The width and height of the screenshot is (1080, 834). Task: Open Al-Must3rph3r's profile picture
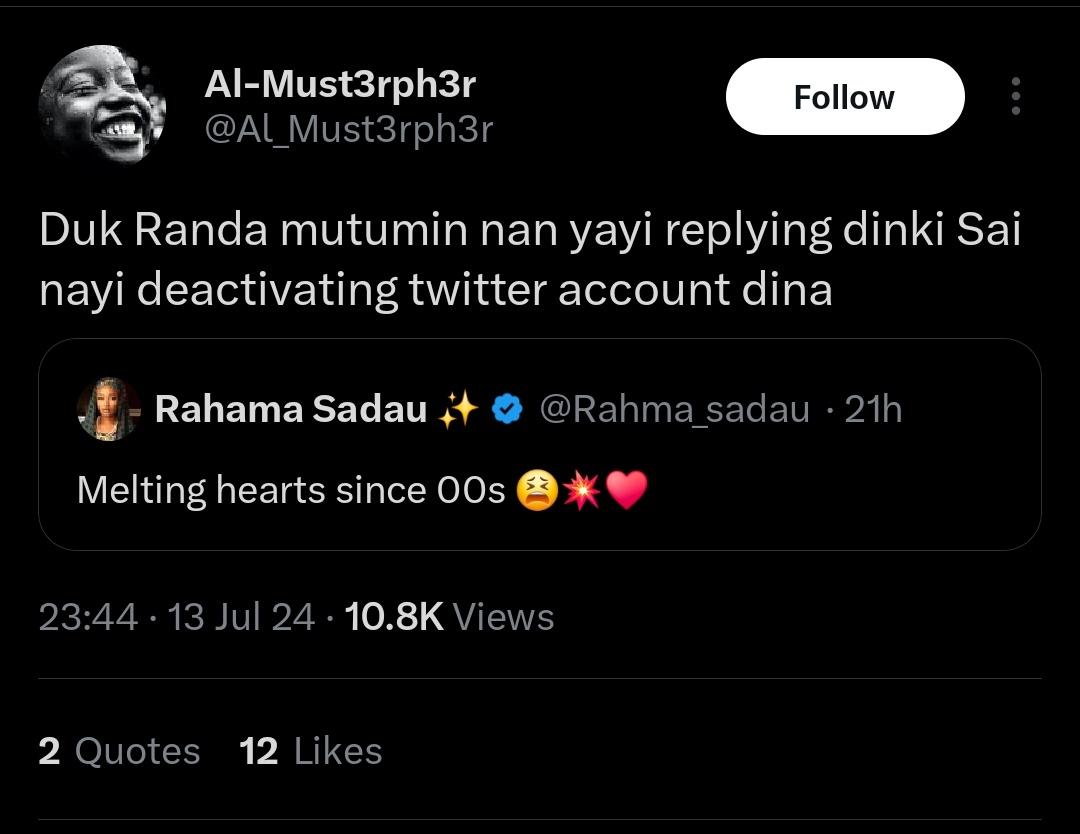tap(102, 105)
